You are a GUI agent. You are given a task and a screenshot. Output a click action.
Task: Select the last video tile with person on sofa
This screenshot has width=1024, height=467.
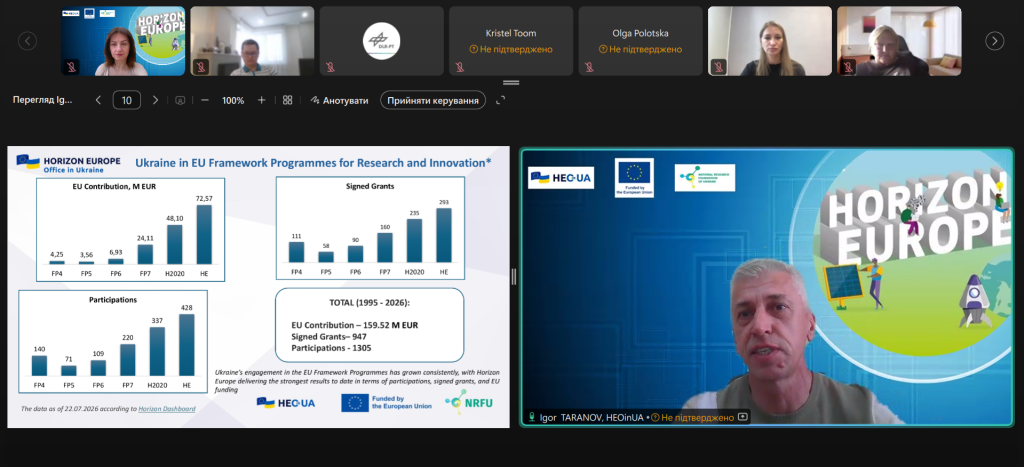point(899,41)
